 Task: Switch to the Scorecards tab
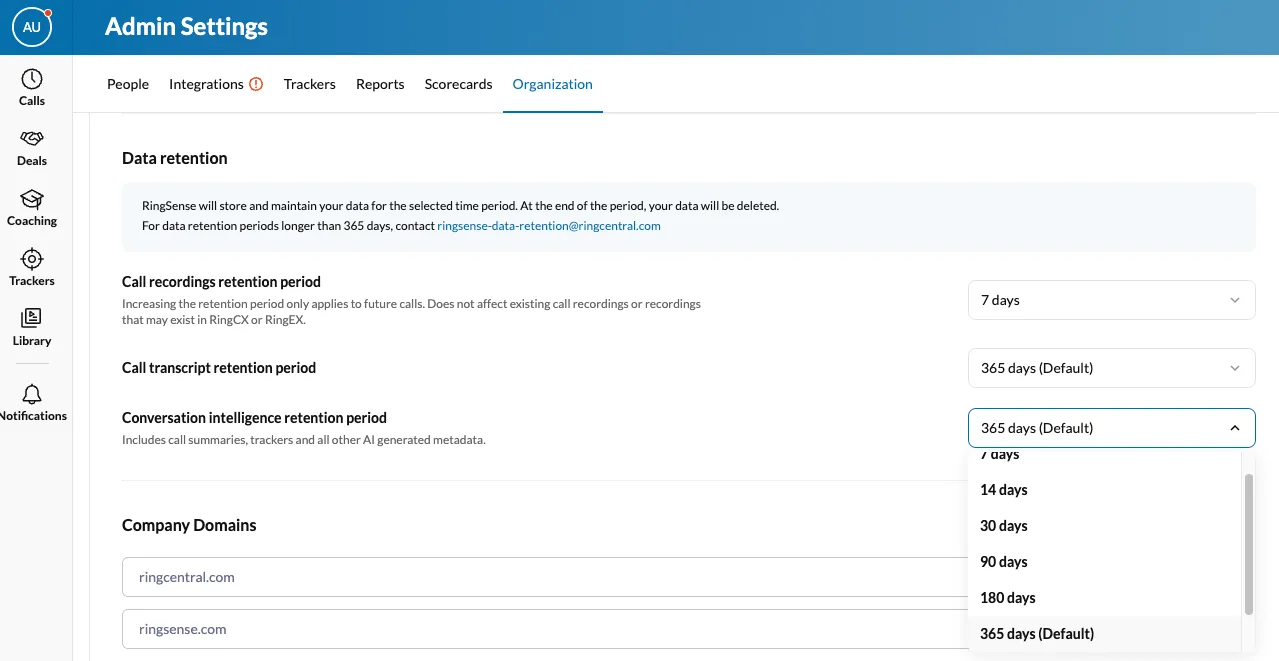click(x=458, y=84)
